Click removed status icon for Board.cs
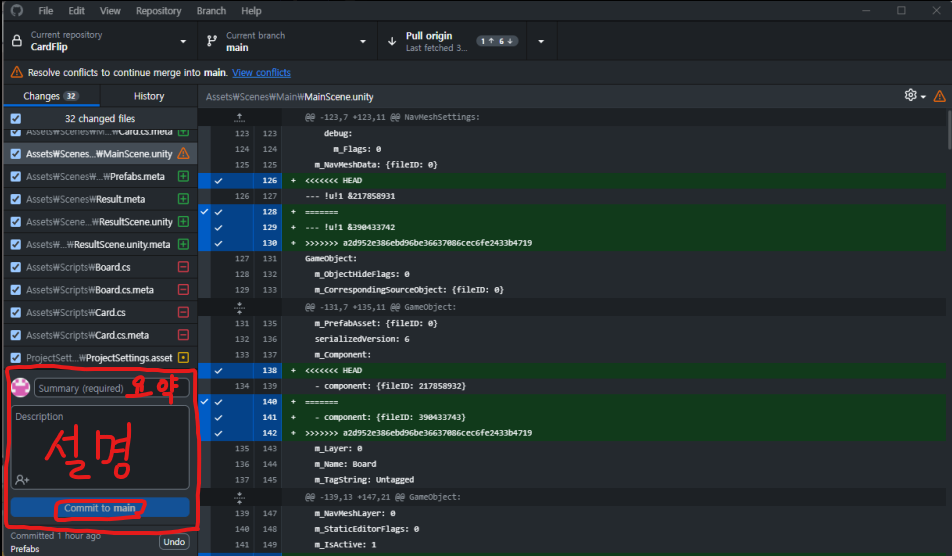Image resolution: width=952 pixels, height=556 pixels. click(183, 266)
